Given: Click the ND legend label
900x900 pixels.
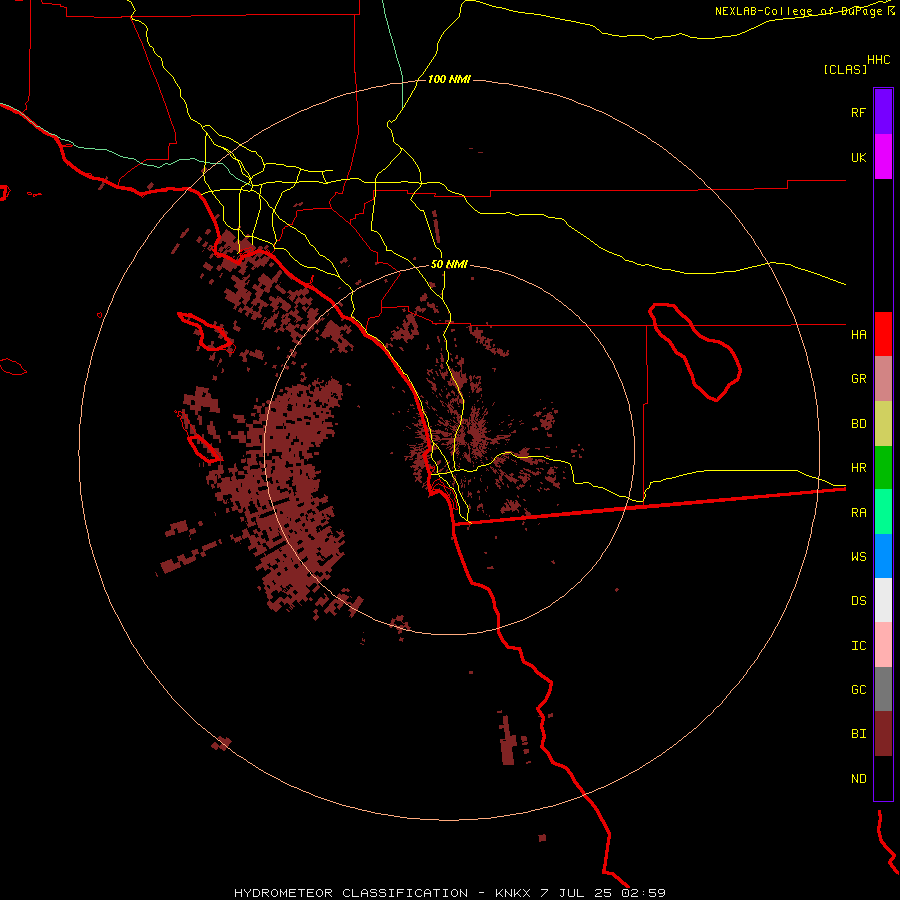Looking at the screenshot, I should point(858,778).
